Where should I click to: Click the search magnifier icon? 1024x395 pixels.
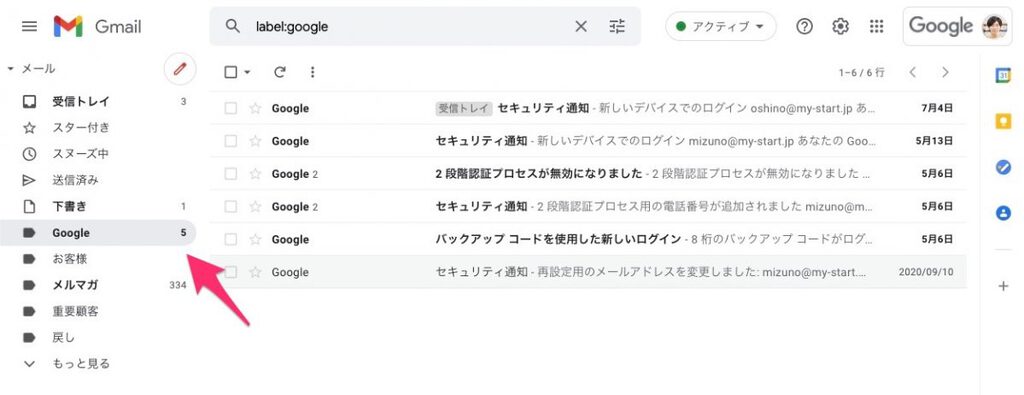coord(232,26)
